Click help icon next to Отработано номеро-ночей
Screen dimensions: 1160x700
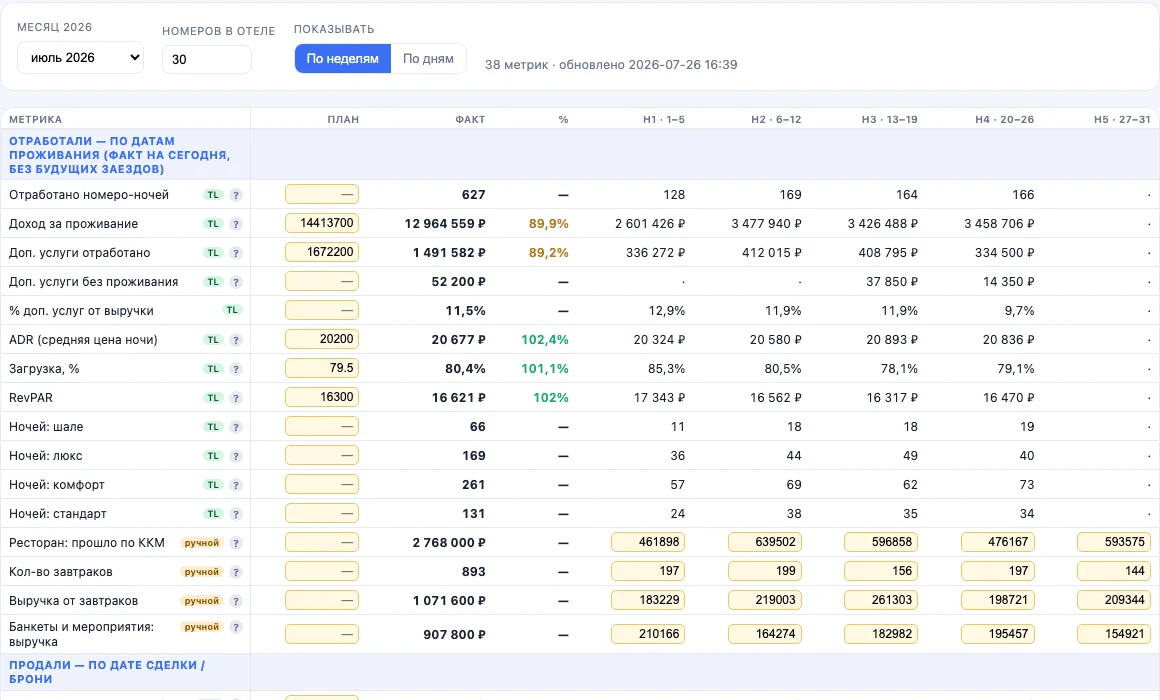click(x=236, y=195)
